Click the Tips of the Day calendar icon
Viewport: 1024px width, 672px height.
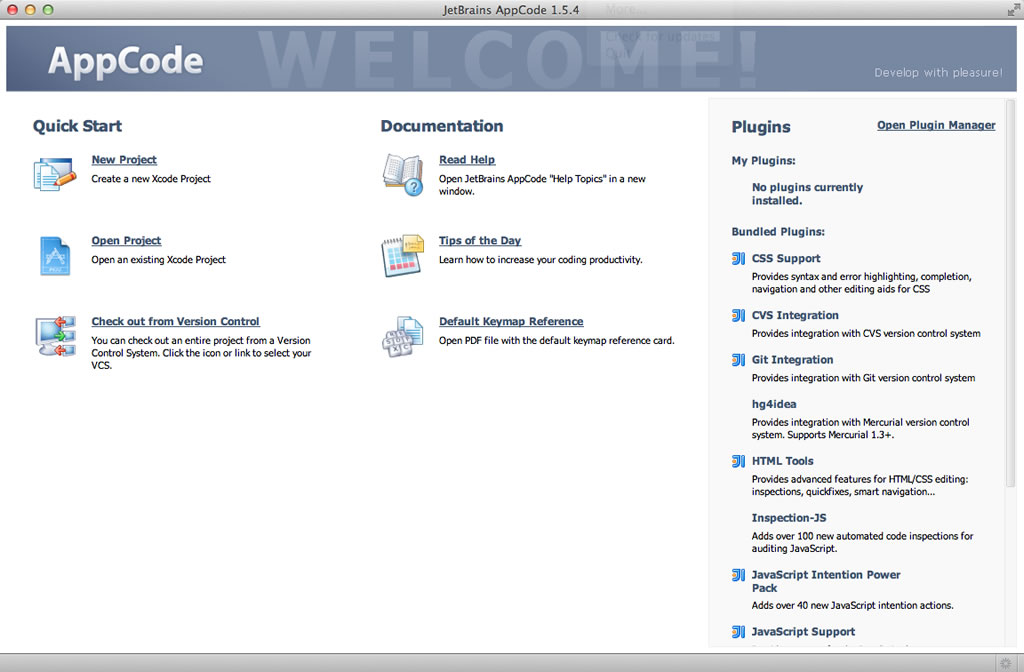point(402,255)
